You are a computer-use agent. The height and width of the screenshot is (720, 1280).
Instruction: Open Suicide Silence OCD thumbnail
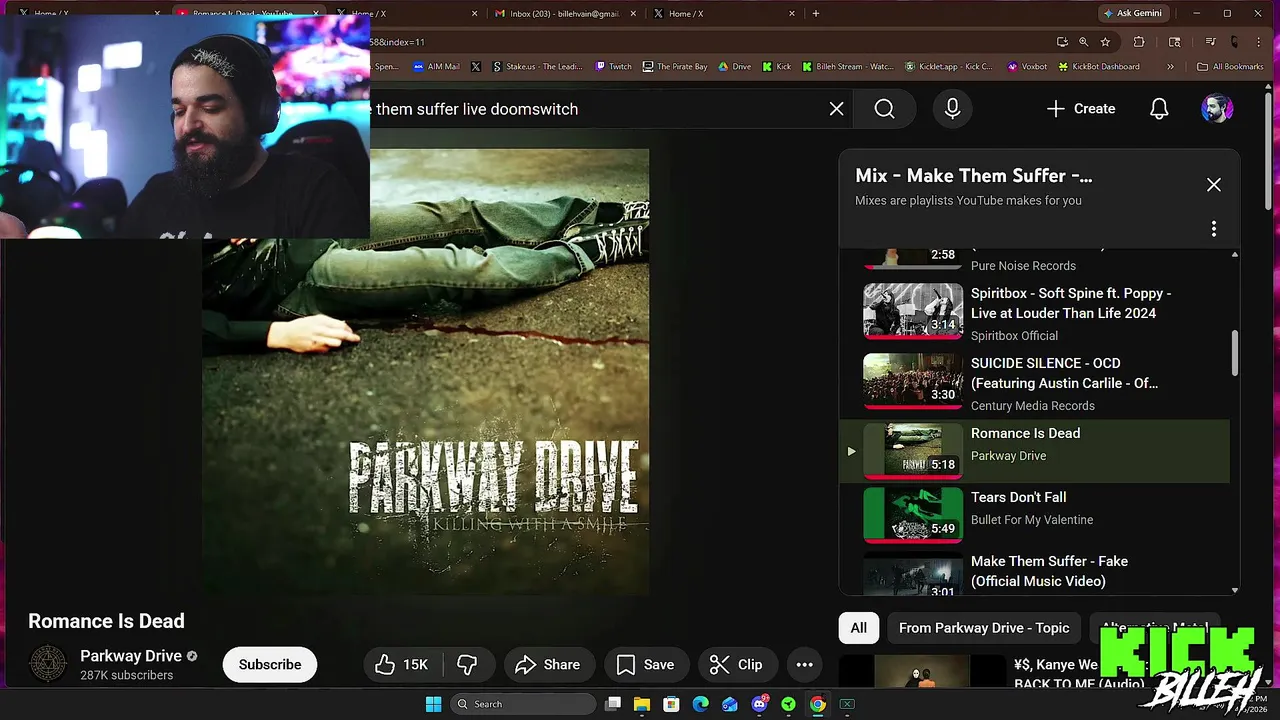pos(913,381)
